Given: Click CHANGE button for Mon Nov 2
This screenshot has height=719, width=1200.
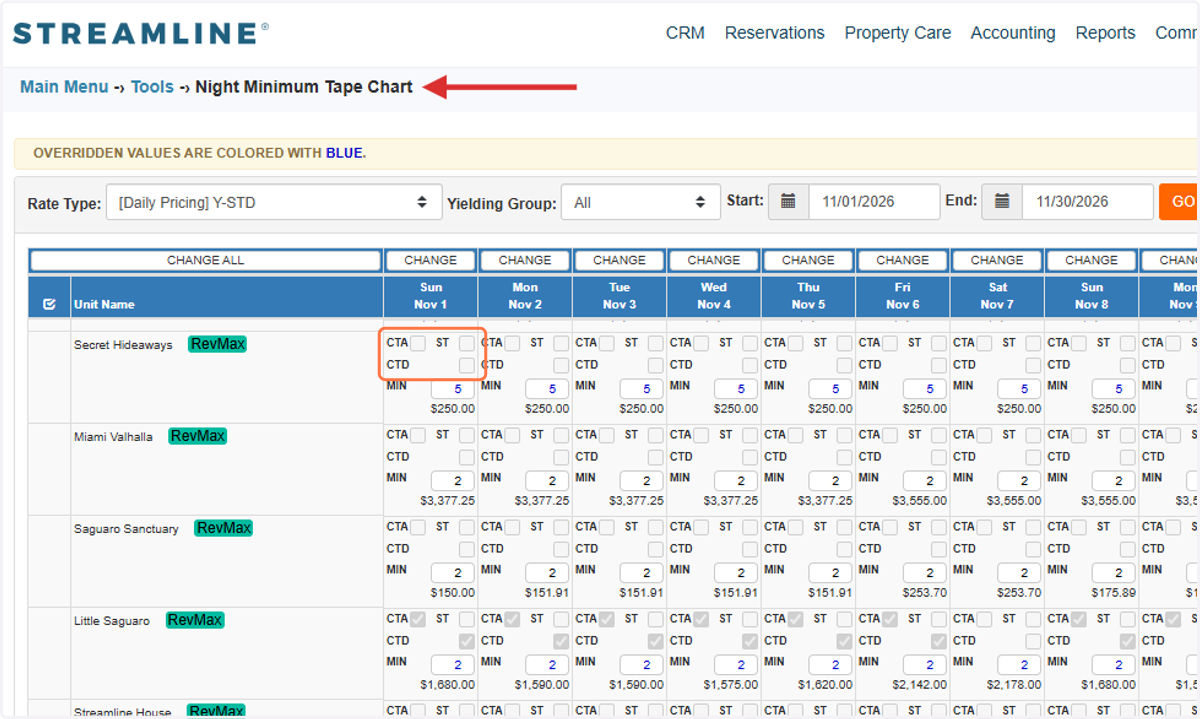Looking at the screenshot, I should click(525, 260).
